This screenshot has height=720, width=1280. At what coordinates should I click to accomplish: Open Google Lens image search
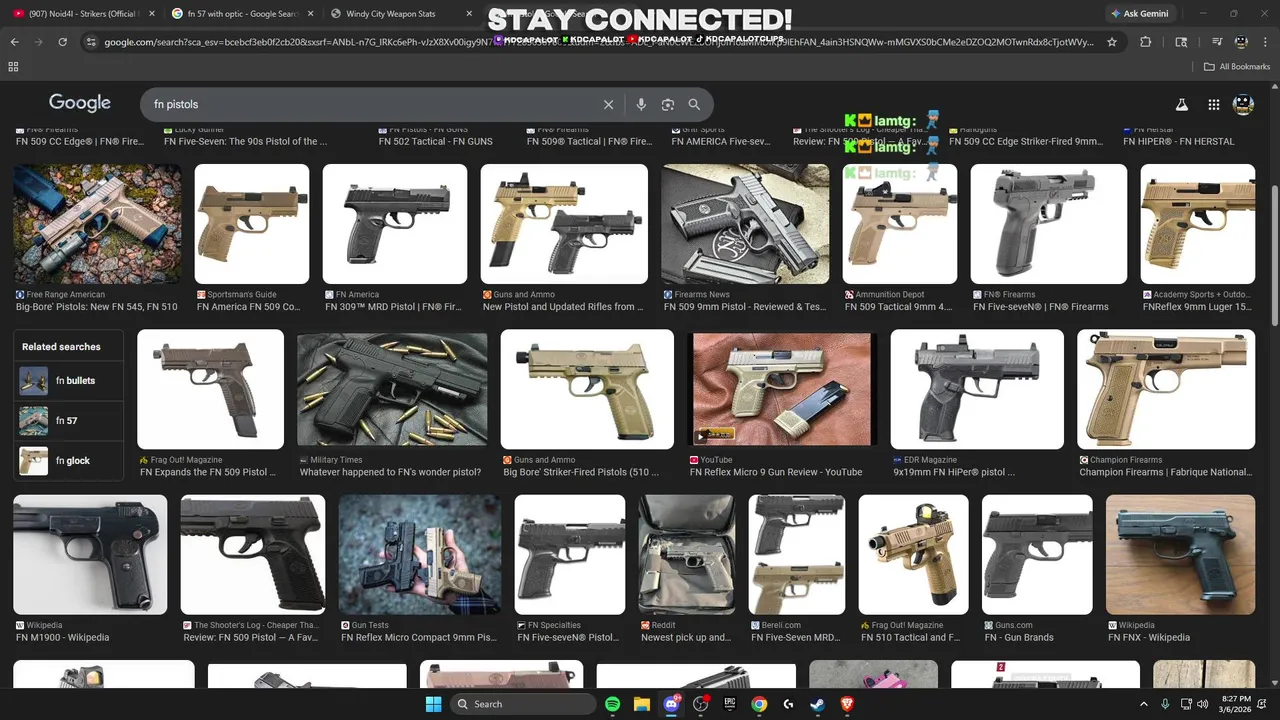667,104
